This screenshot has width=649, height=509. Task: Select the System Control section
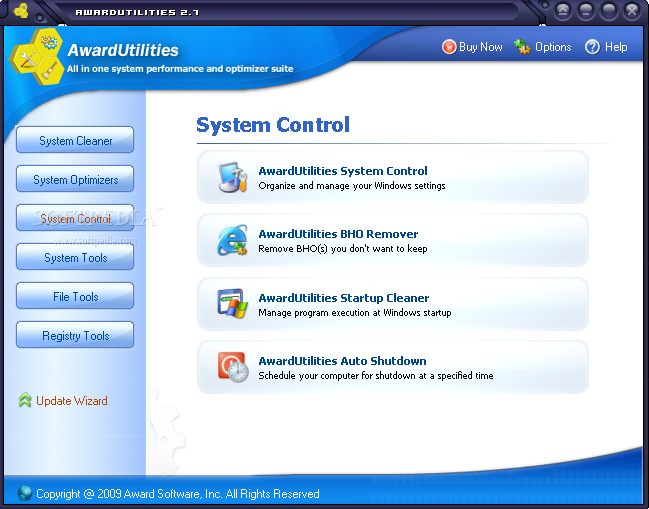pyautogui.click(x=75, y=218)
